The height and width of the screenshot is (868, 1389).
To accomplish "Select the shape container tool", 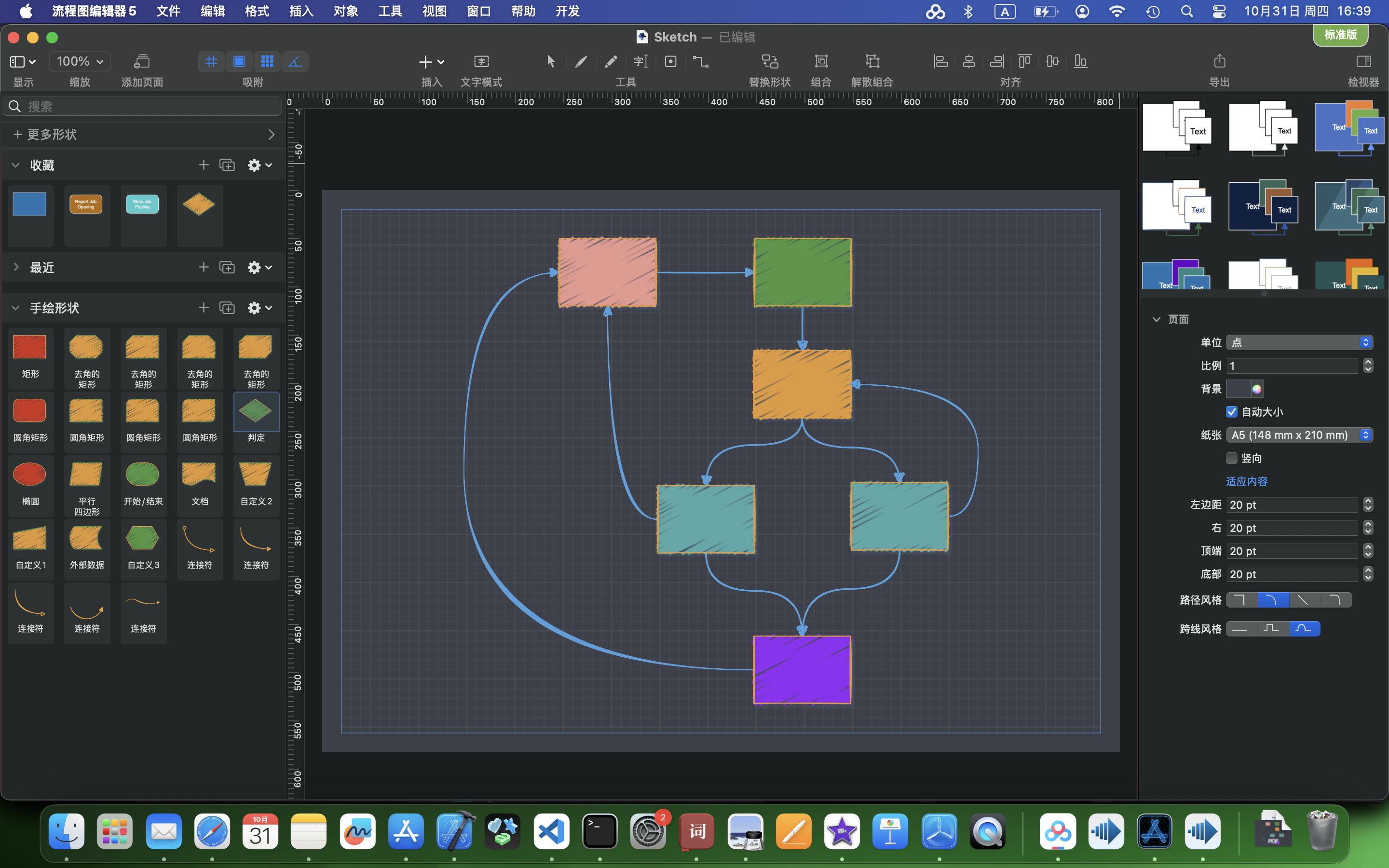I will click(x=670, y=61).
